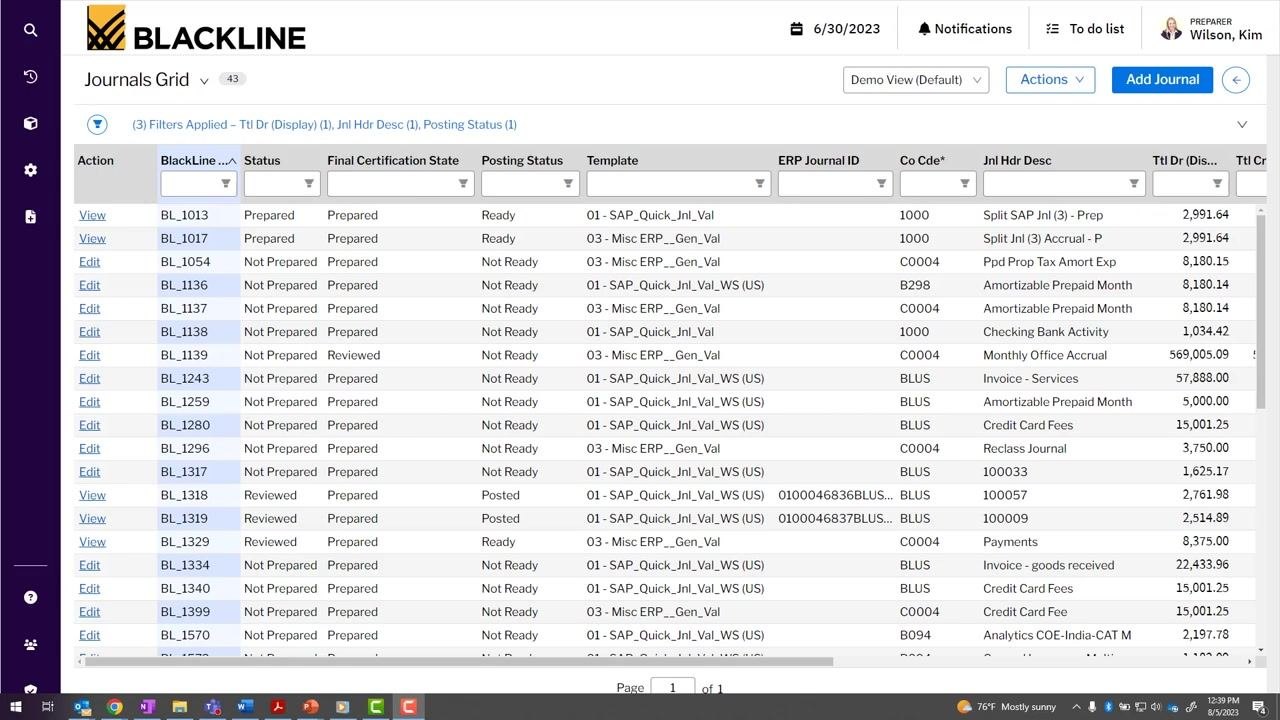Open Outlook from the taskbar
Screen dimensions: 1280x720
[x=82, y=707]
